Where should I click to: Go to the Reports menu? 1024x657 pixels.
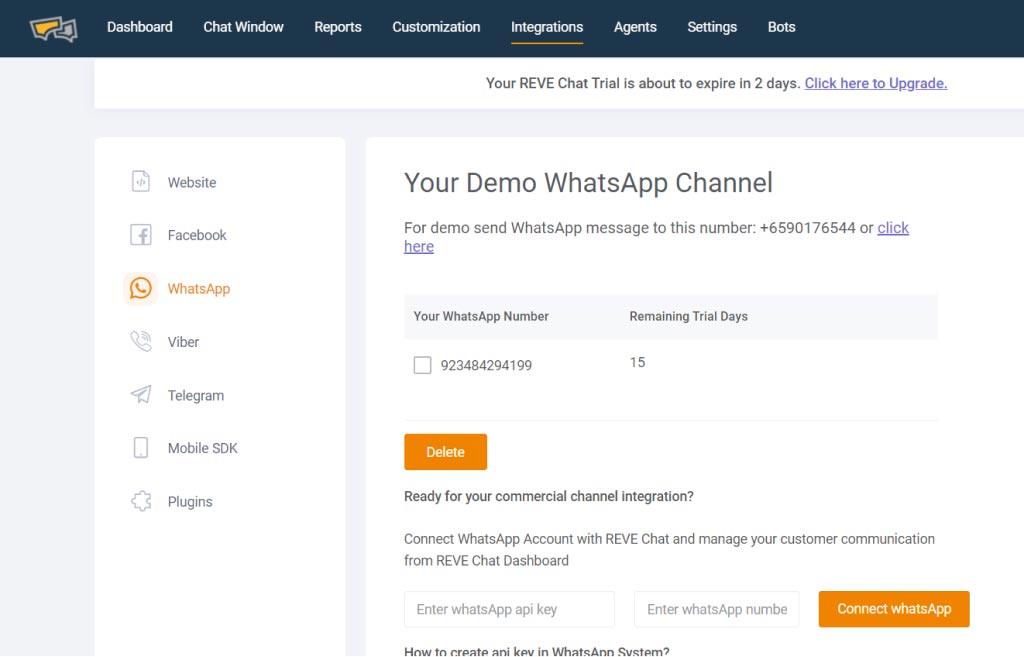pyautogui.click(x=338, y=27)
